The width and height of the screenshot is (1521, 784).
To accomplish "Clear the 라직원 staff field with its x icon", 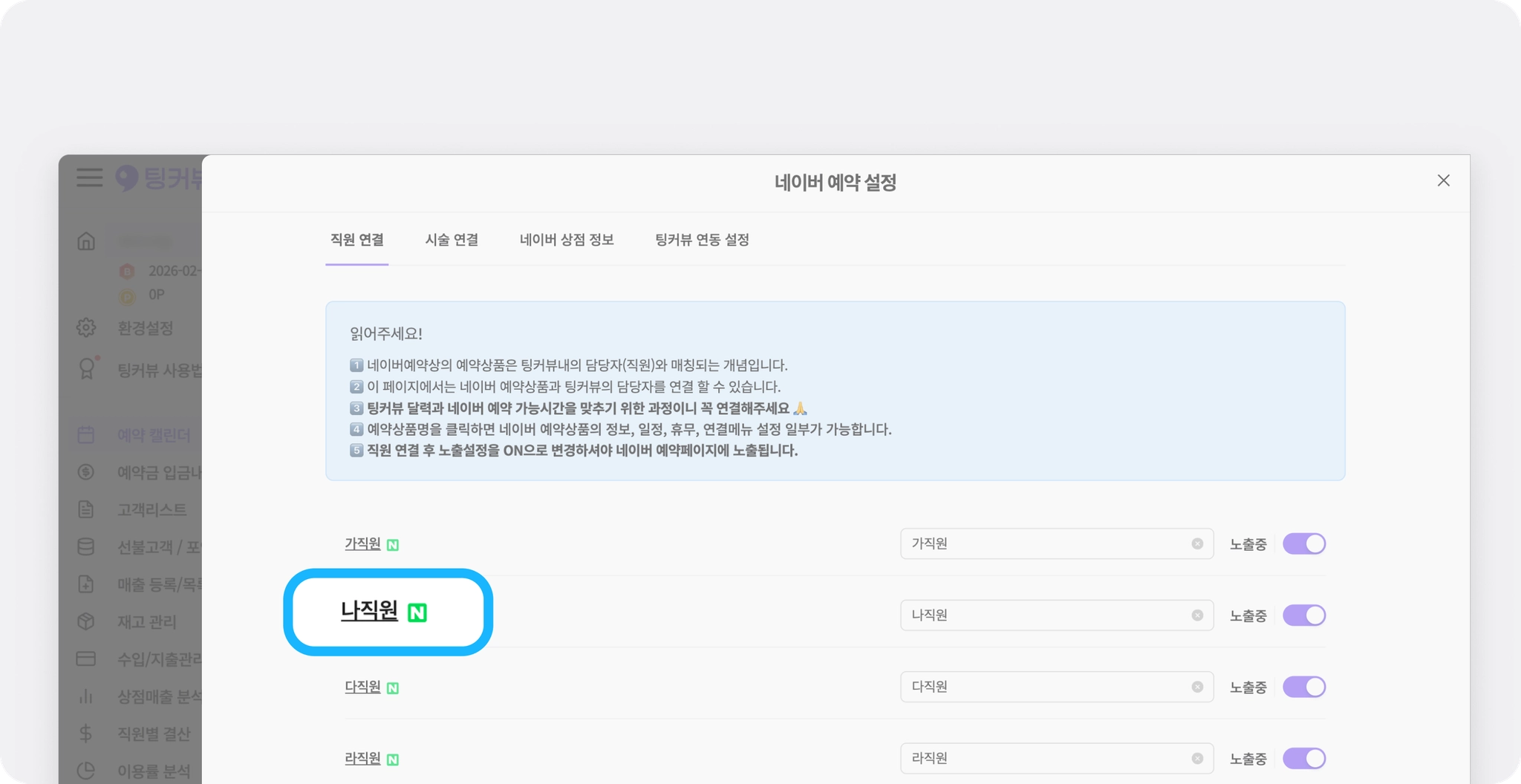I will [x=1197, y=758].
